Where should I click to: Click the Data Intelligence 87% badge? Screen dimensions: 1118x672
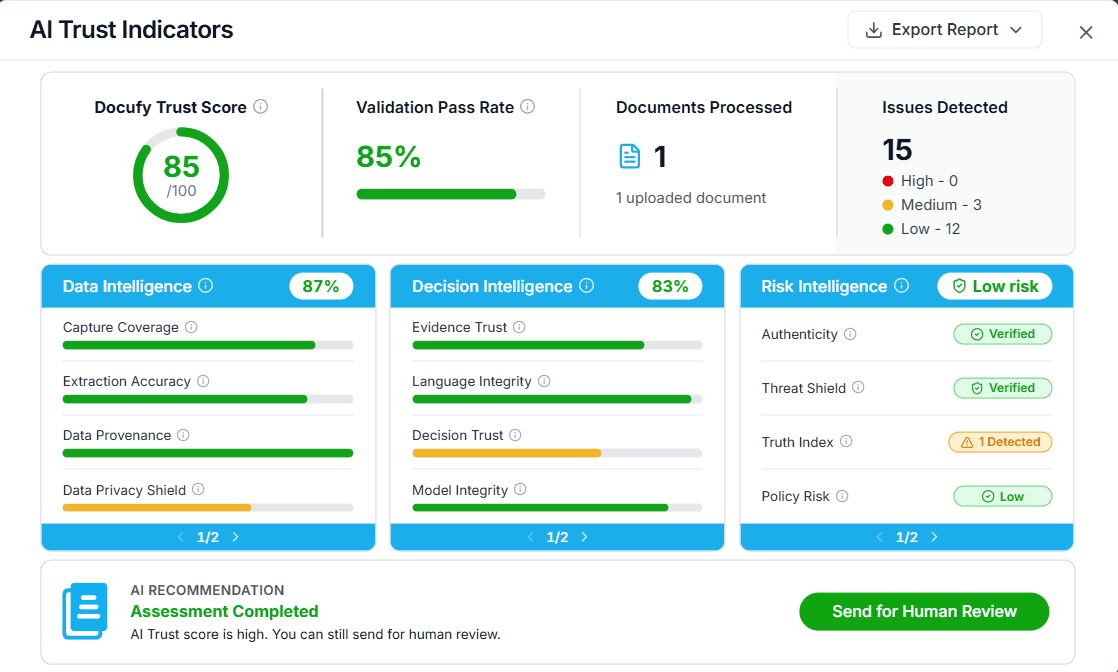[321, 286]
